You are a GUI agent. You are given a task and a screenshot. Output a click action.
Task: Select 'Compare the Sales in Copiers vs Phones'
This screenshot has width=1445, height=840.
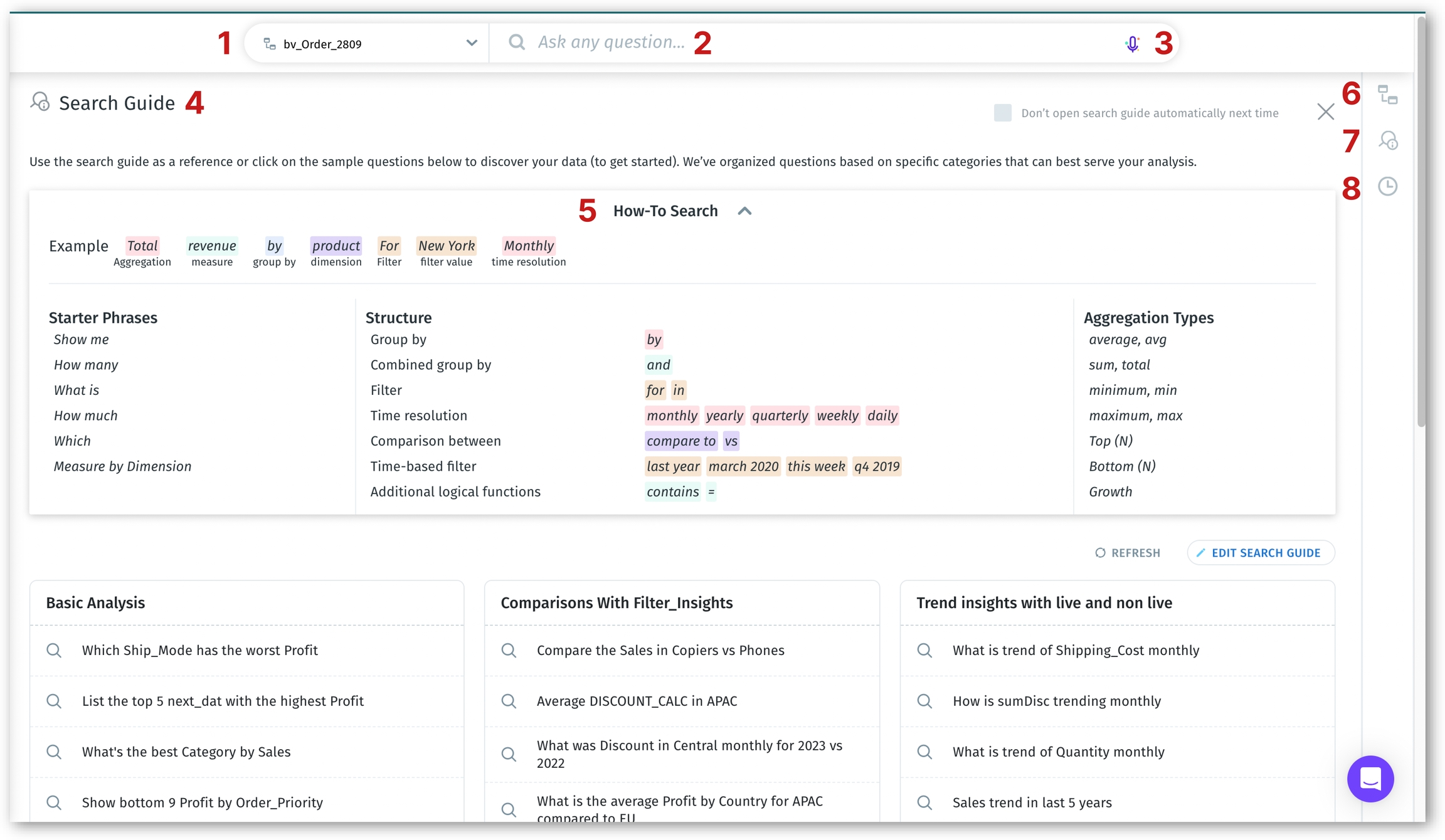pyautogui.click(x=660, y=651)
